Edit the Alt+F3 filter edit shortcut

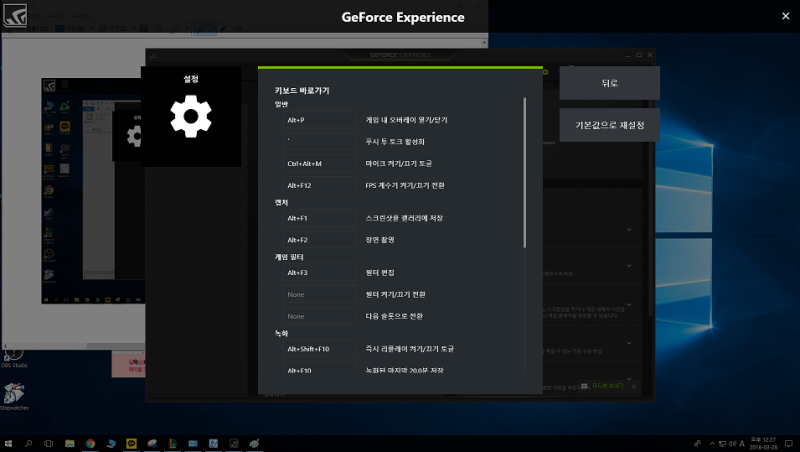click(x=319, y=272)
